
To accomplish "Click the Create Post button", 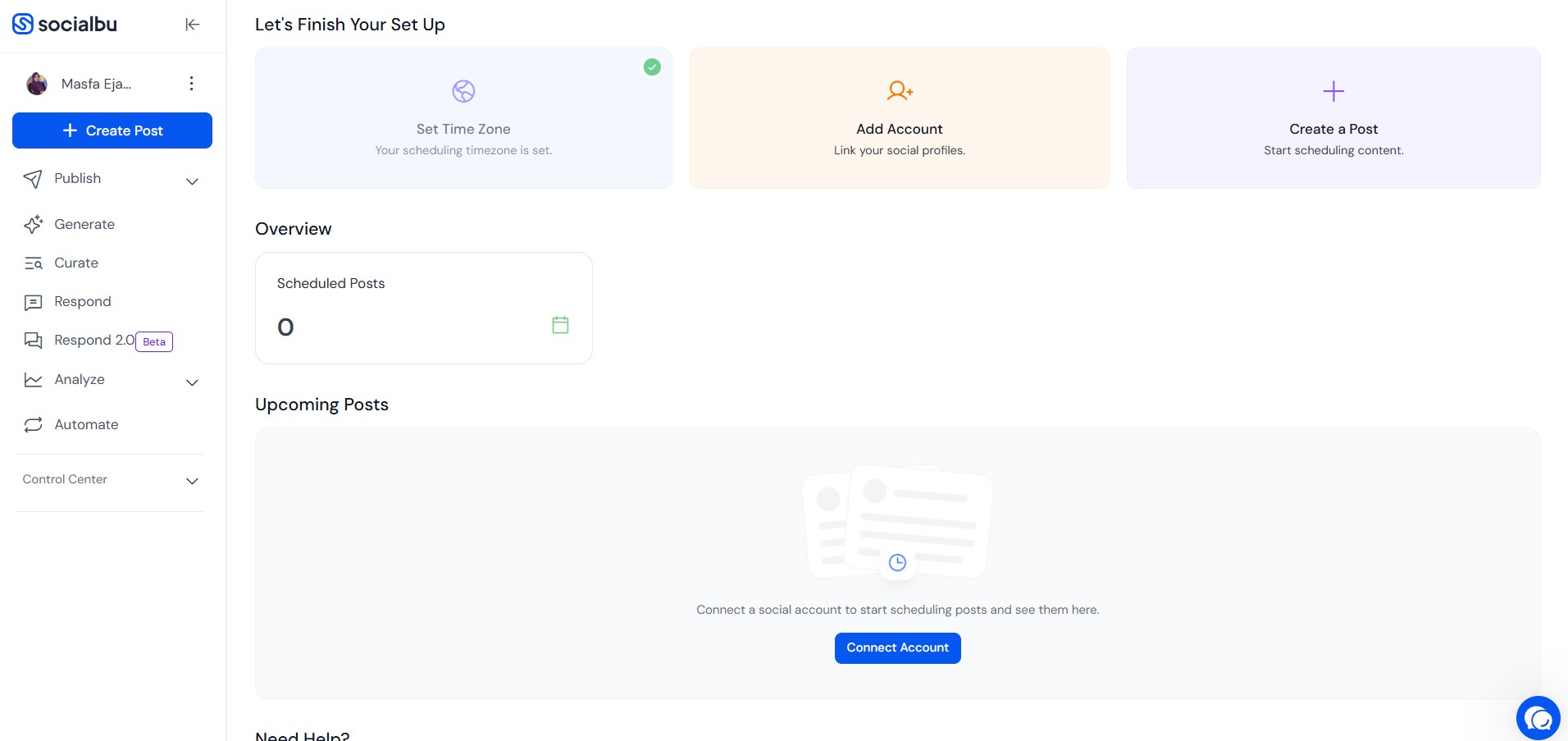I will (112, 130).
